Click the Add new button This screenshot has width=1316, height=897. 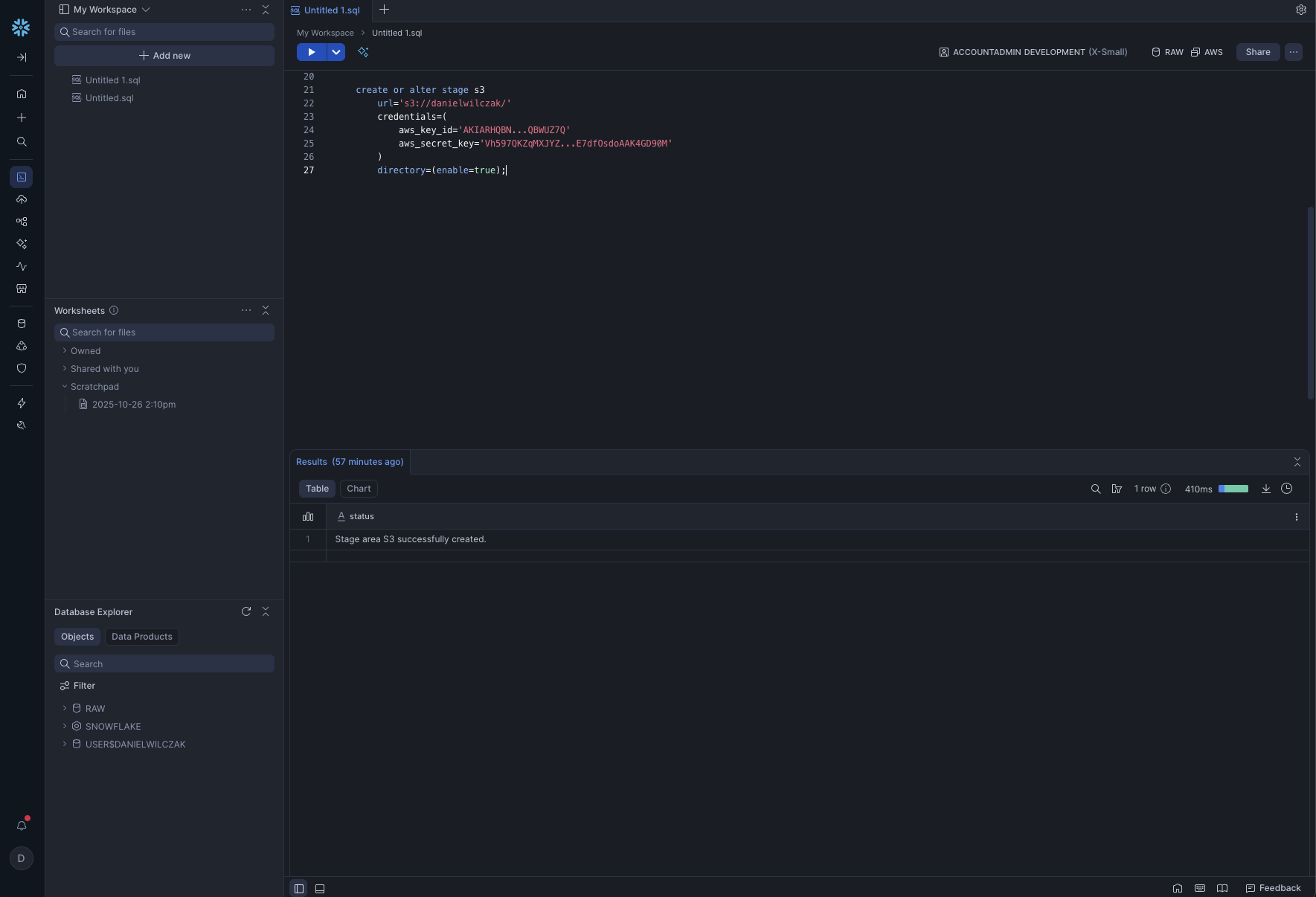164,56
